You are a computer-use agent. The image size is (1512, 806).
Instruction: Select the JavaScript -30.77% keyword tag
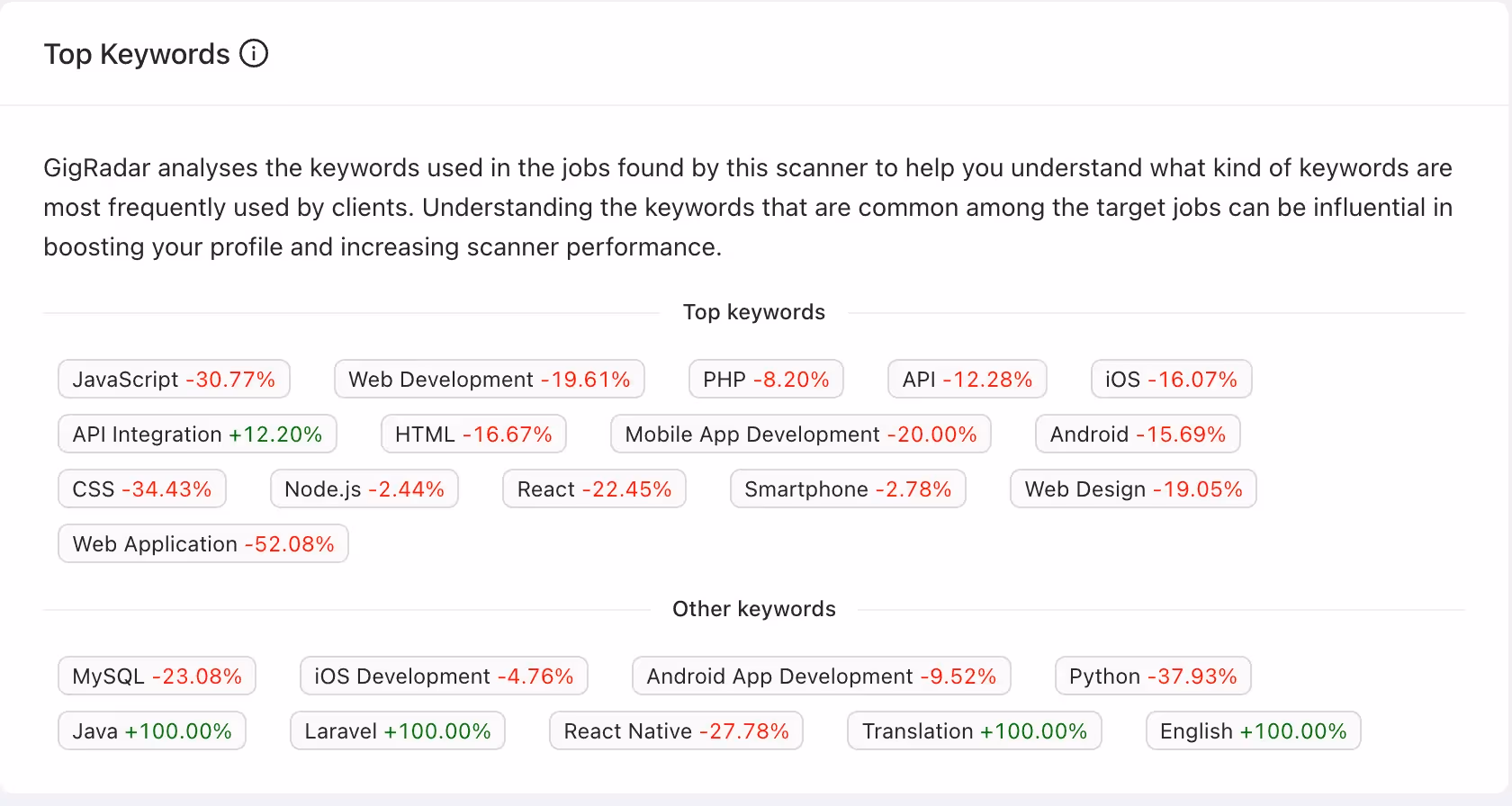click(x=174, y=379)
